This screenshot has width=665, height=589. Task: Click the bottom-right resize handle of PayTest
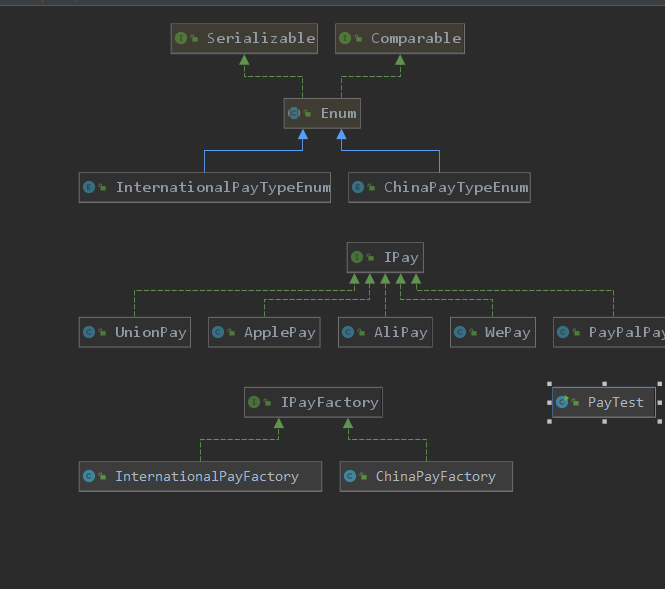660,421
